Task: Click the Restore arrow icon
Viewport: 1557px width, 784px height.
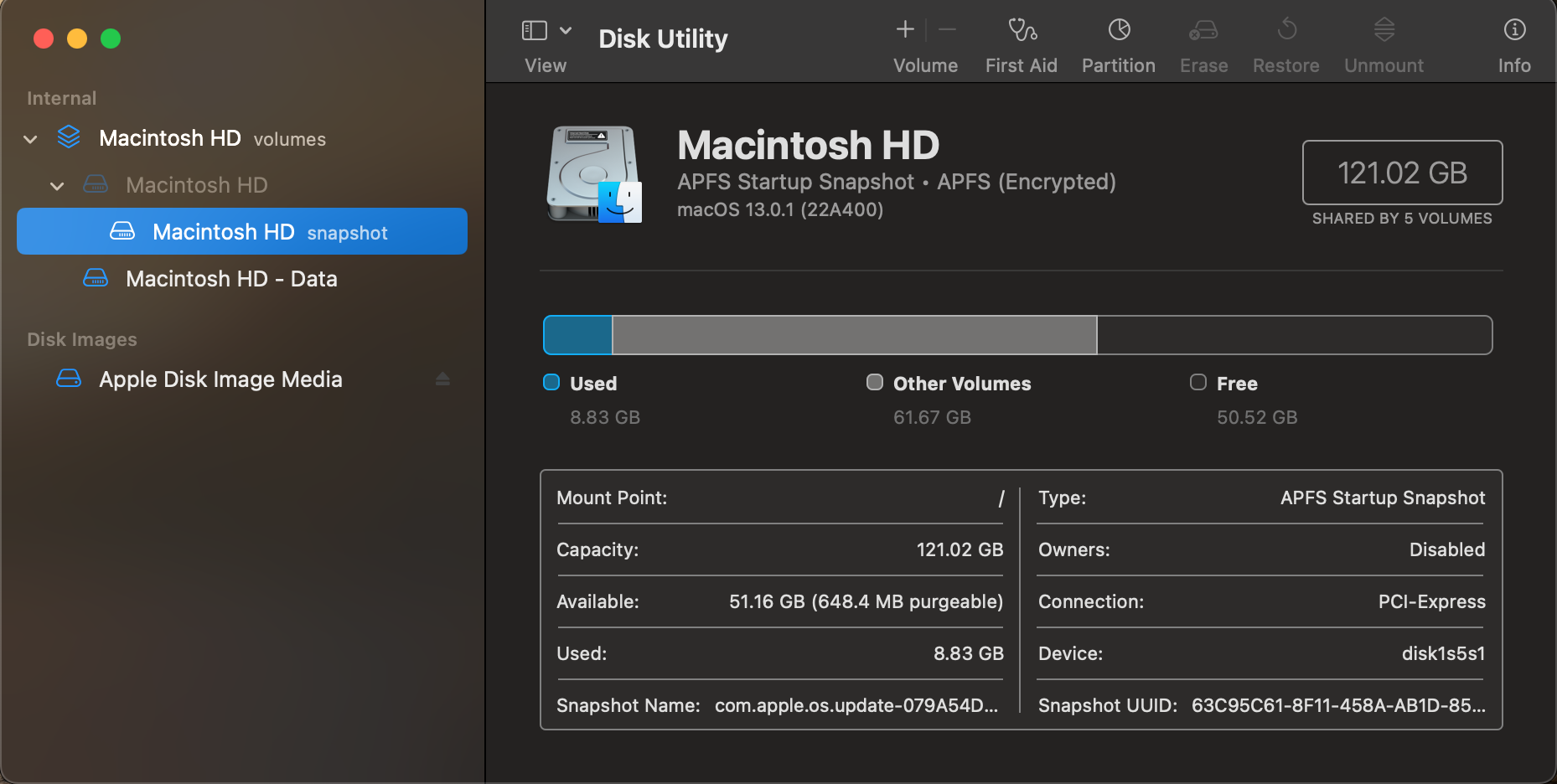Action: pyautogui.click(x=1287, y=30)
